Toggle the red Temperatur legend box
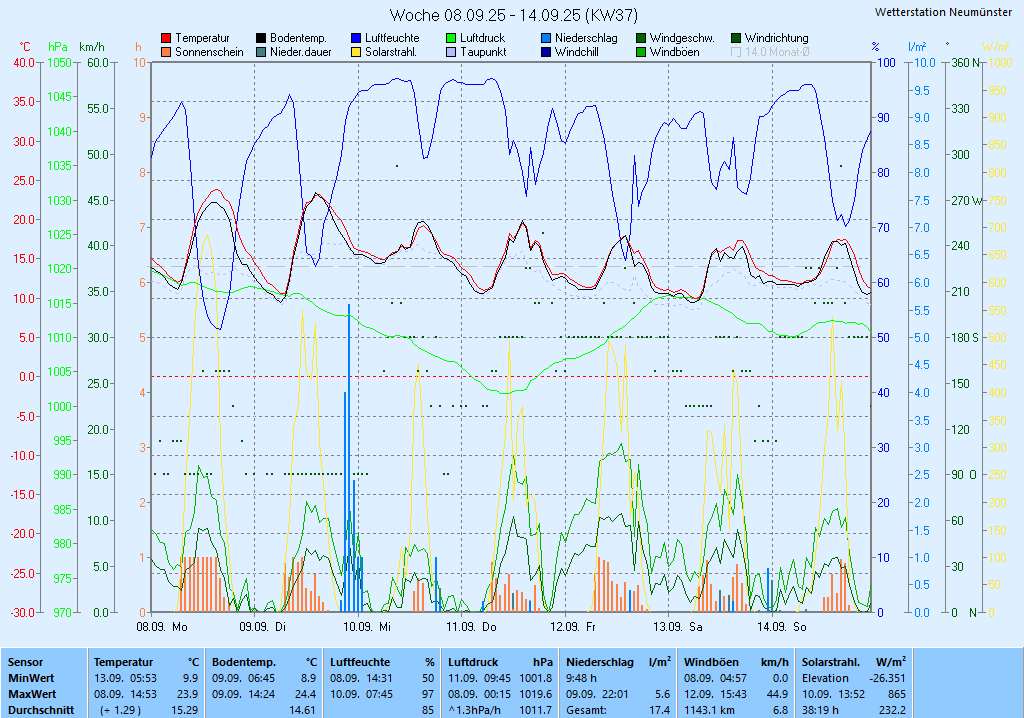 [x=166, y=38]
